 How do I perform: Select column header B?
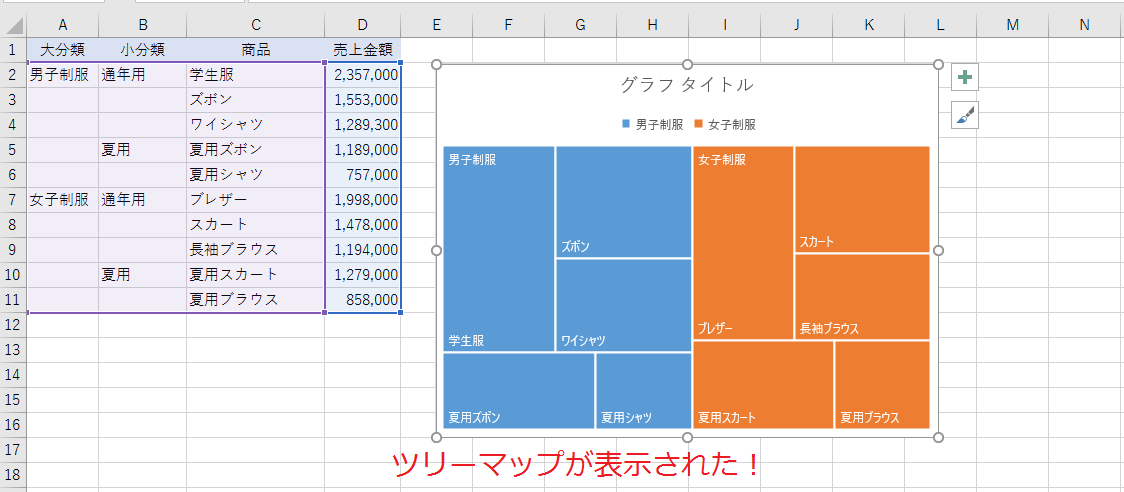(143, 26)
